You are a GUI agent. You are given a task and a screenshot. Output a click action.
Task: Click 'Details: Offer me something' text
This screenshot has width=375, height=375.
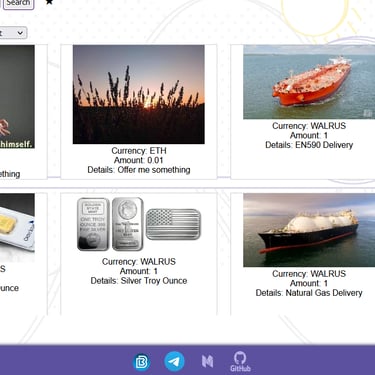pyautogui.click(x=139, y=170)
